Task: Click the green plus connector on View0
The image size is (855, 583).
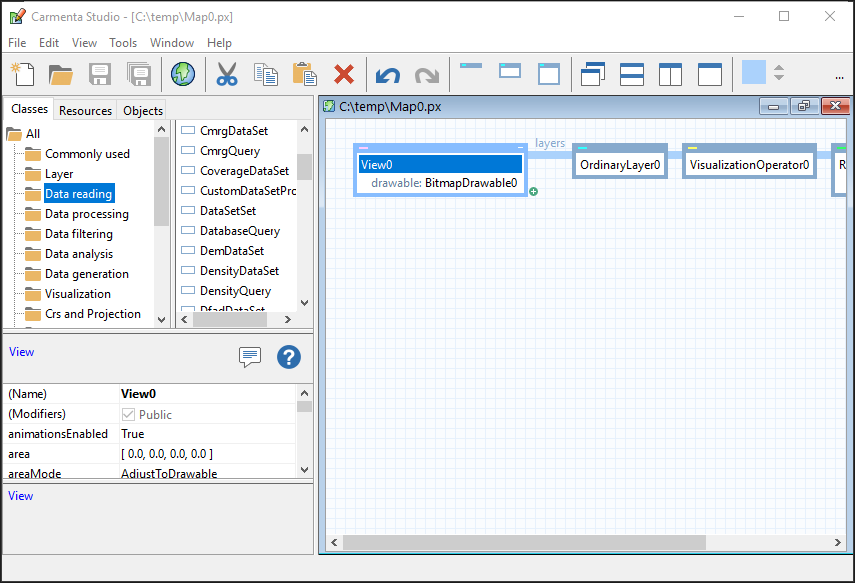Action: (533, 191)
